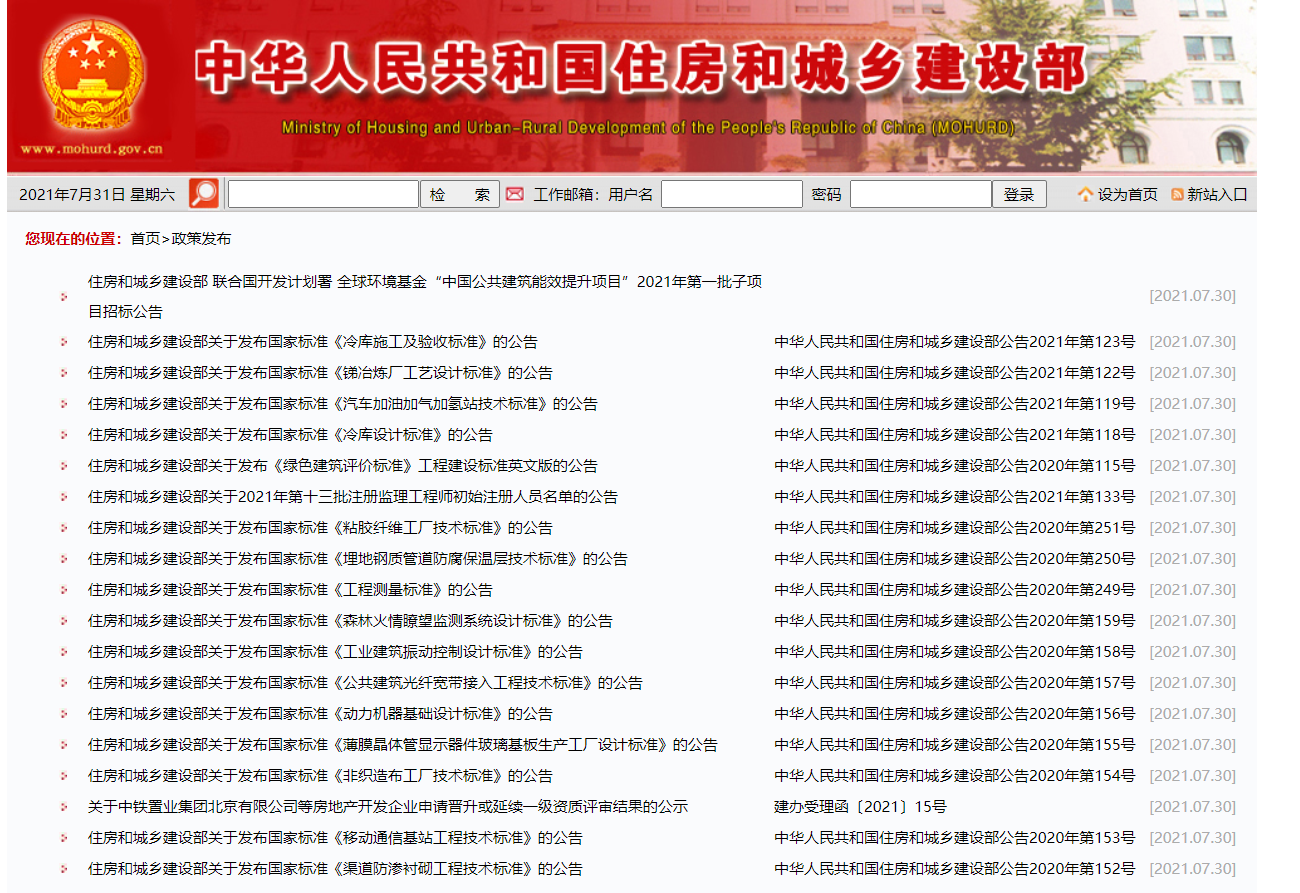
Task: Open the 薄膜晶体管显示器件玻璃基板生产工厂设计标准 announcement
Action: point(402,745)
